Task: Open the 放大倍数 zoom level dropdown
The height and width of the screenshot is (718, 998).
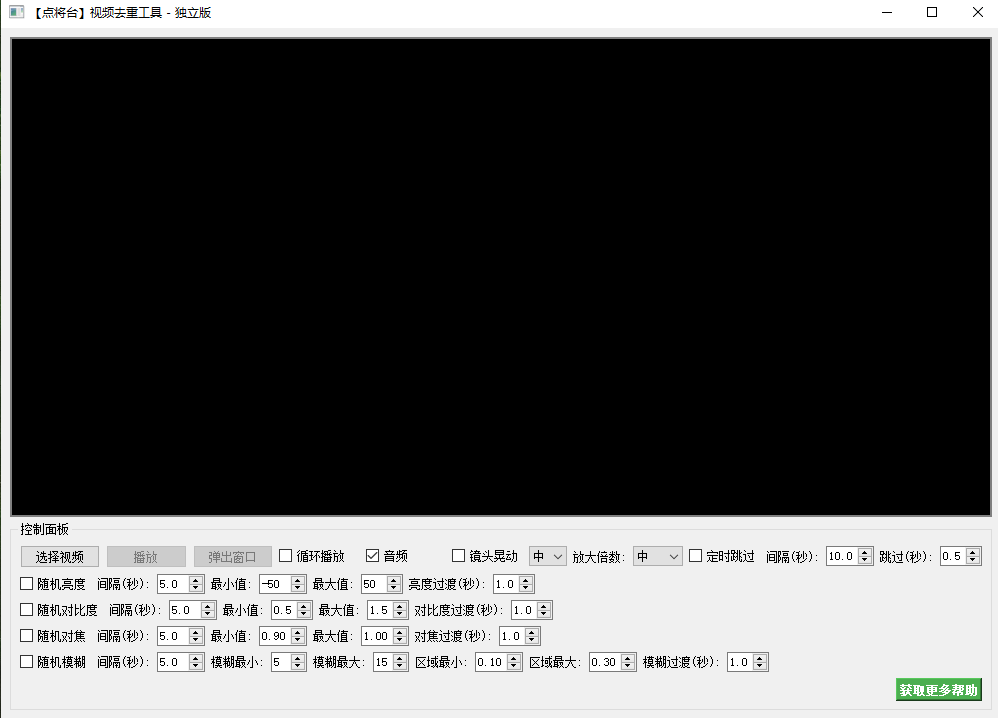Action: [657, 556]
